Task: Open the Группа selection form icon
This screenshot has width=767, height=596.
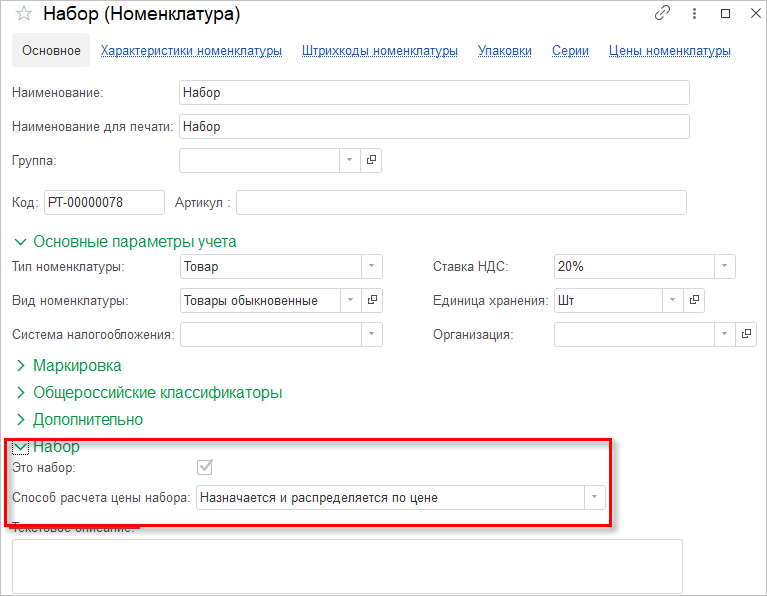Action: click(371, 160)
